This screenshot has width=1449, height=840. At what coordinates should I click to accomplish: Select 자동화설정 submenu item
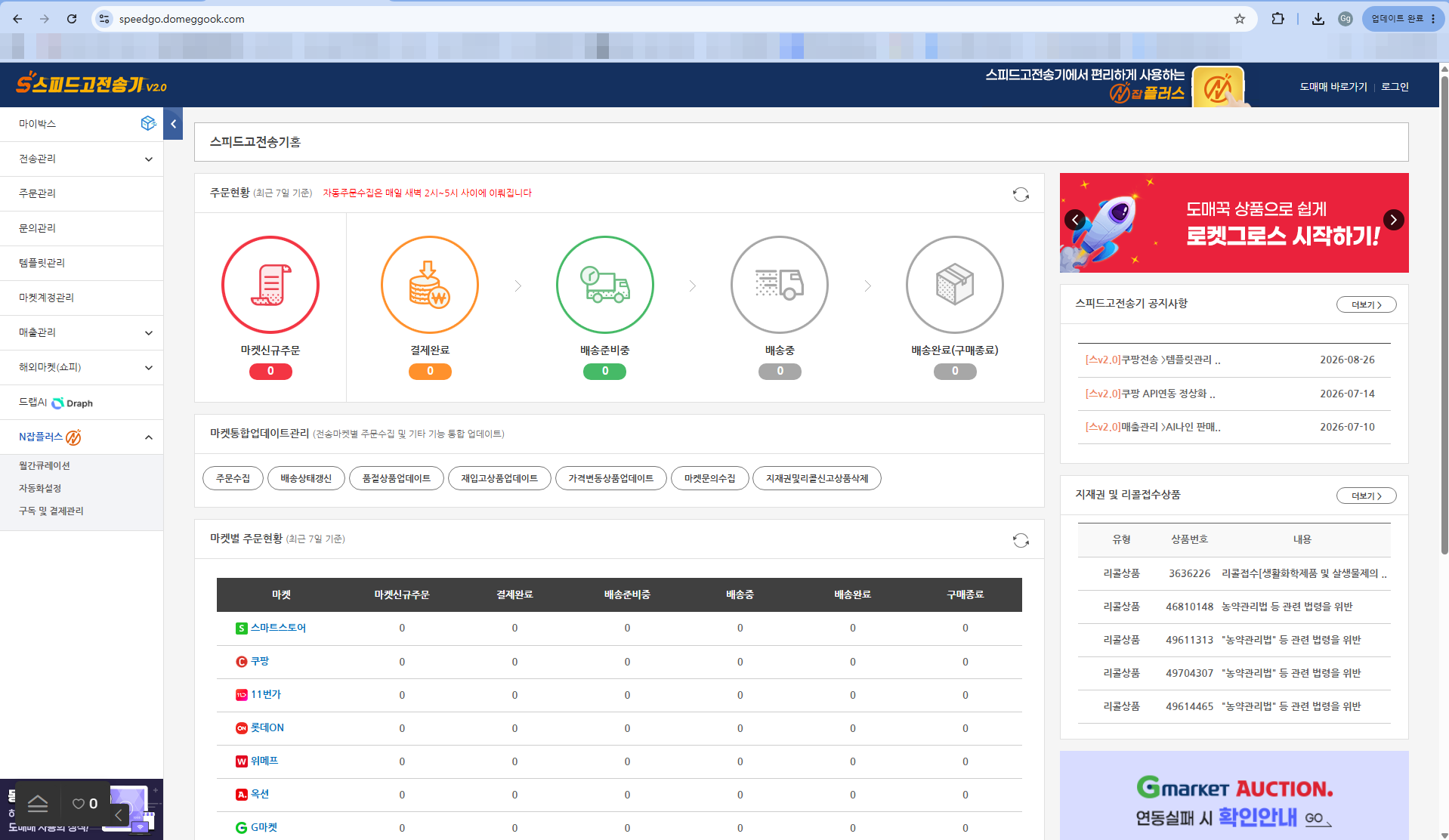pos(40,488)
